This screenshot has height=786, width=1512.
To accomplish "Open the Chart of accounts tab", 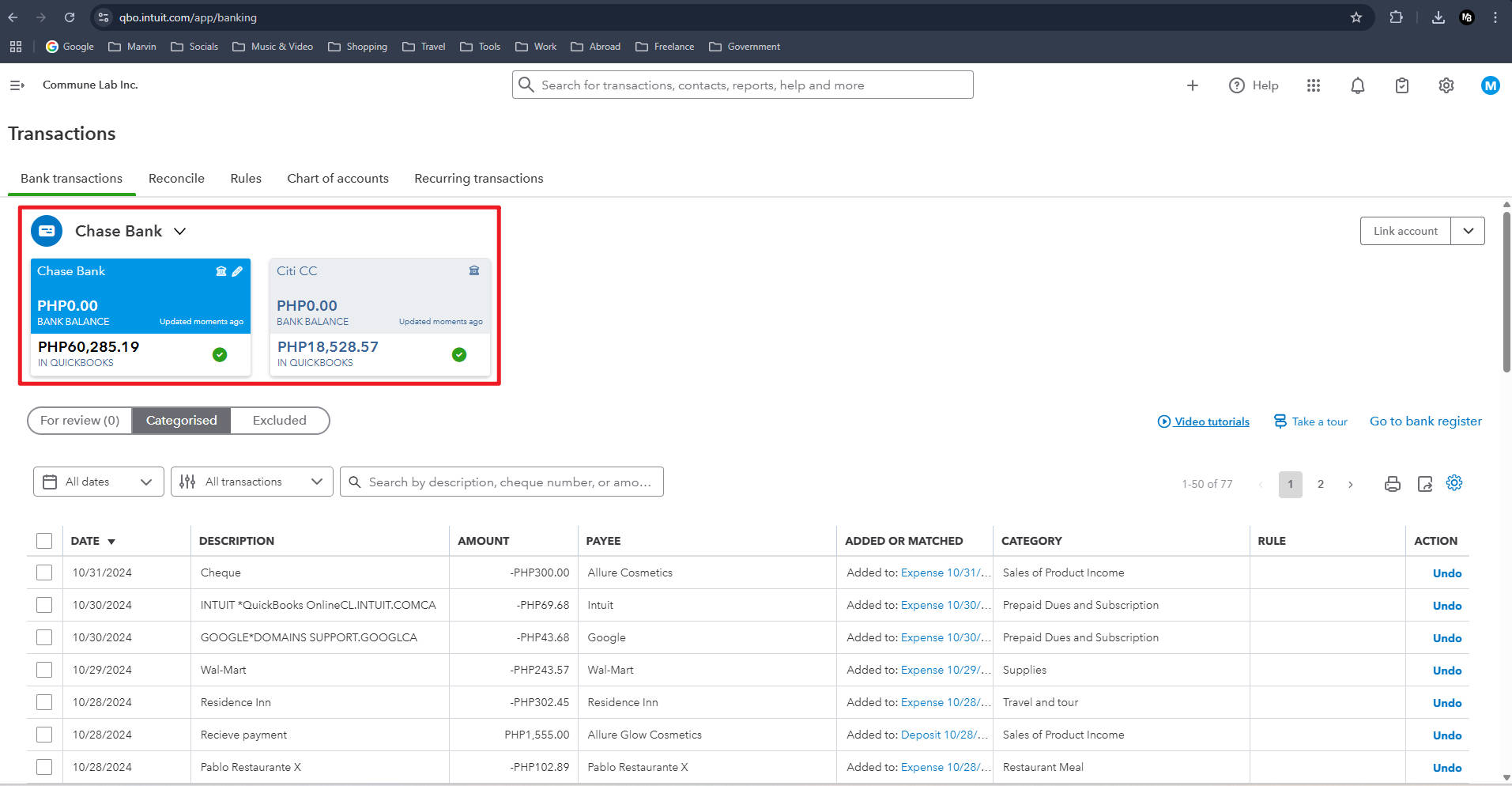I will click(x=337, y=179).
